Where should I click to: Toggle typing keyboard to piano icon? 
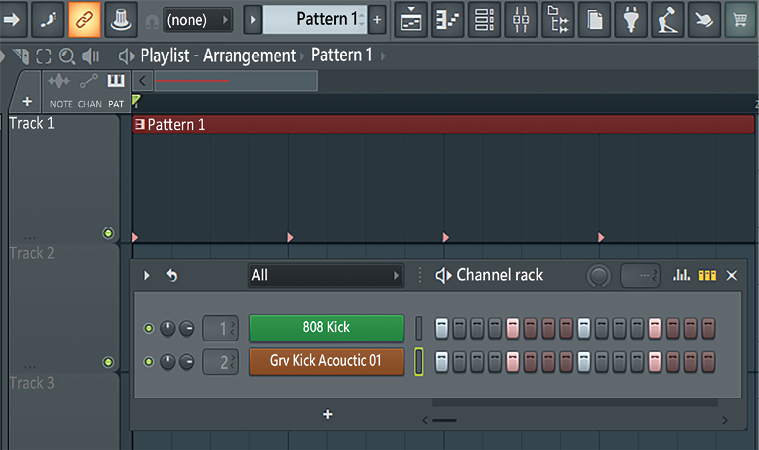click(x=47, y=19)
